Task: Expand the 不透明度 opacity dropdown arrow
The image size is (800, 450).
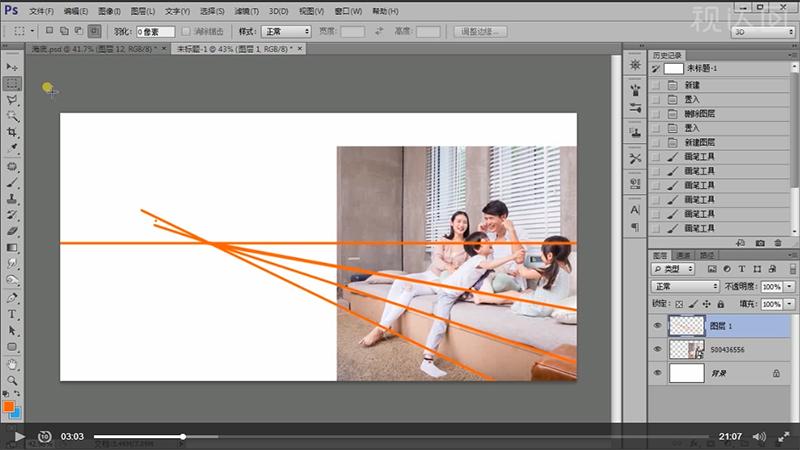Action: [x=788, y=286]
